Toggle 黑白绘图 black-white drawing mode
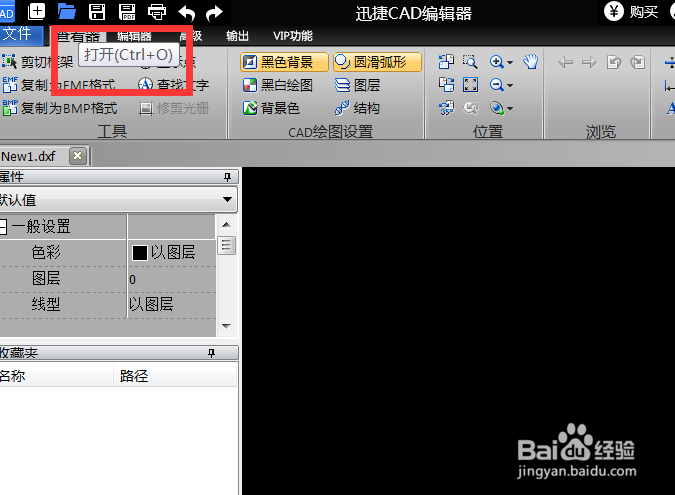 point(278,85)
